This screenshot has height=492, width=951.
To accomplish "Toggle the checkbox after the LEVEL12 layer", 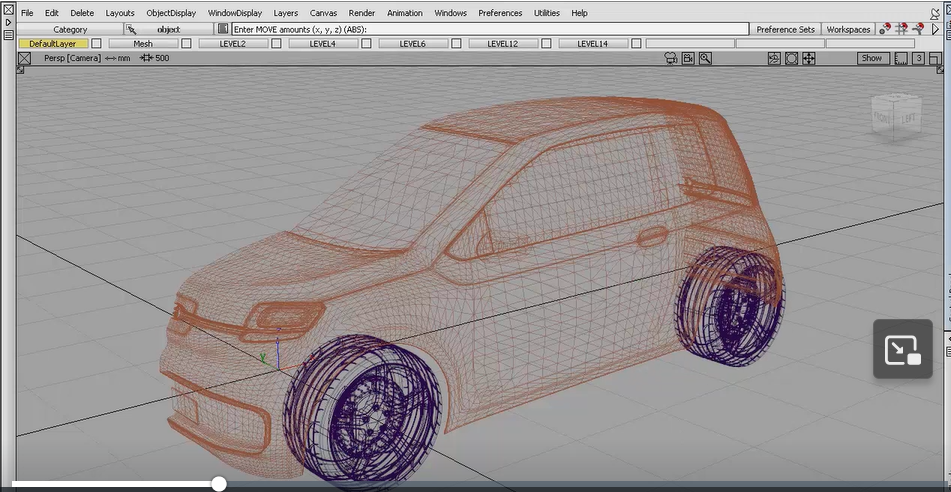I will click(546, 44).
